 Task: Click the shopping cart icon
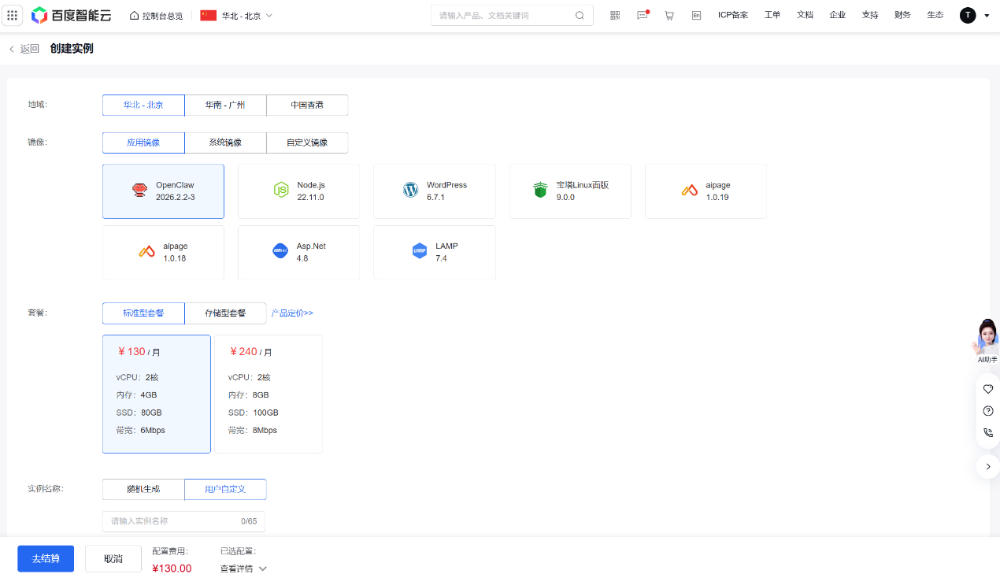[x=669, y=15]
